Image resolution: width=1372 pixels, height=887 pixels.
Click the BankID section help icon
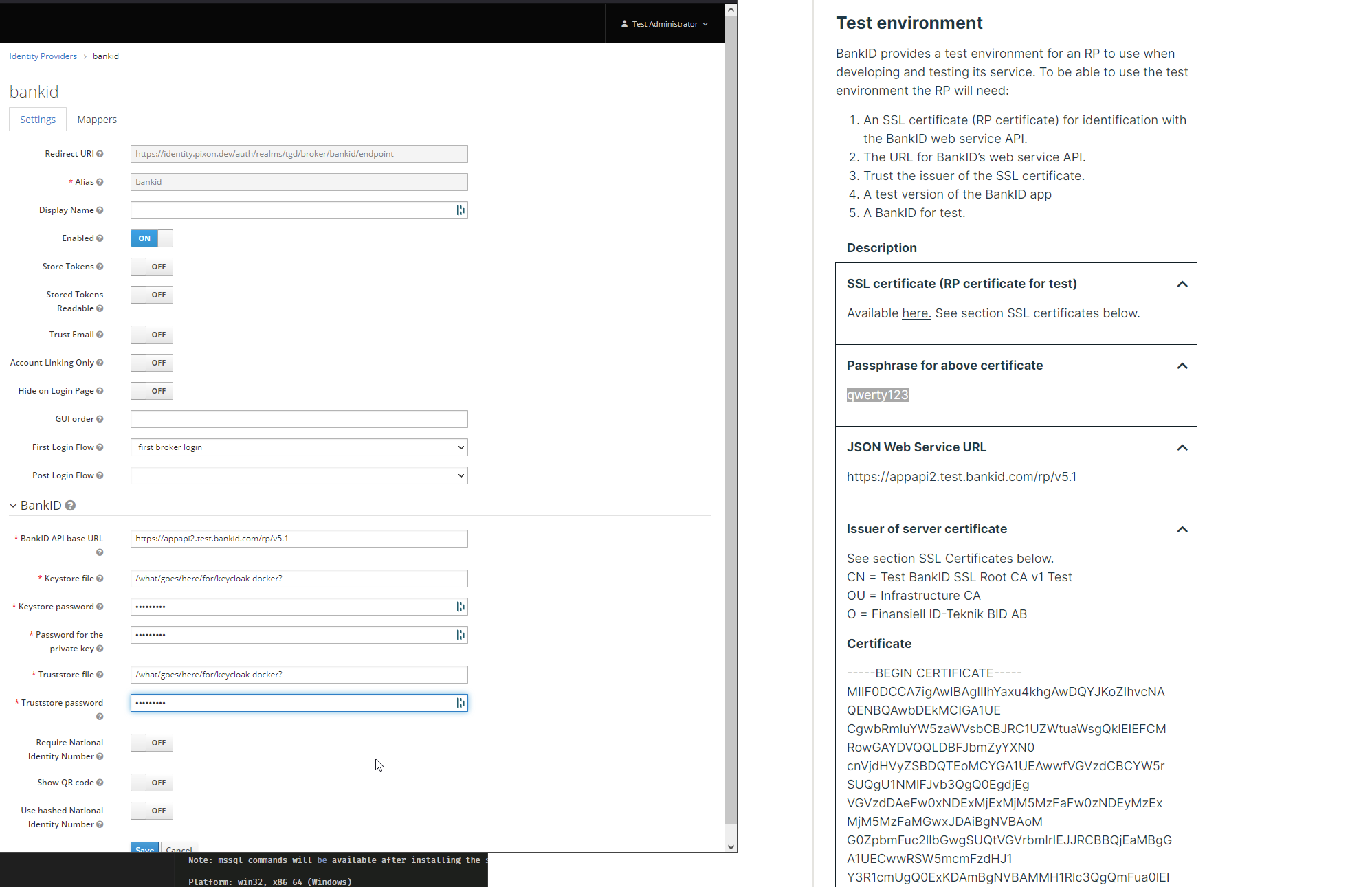click(70, 505)
